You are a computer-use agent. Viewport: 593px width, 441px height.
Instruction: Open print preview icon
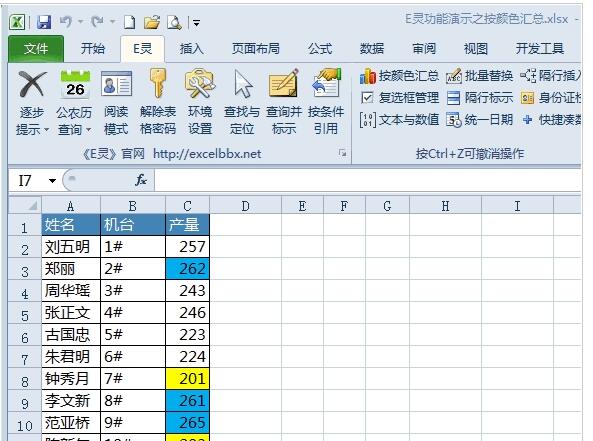point(174,22)
